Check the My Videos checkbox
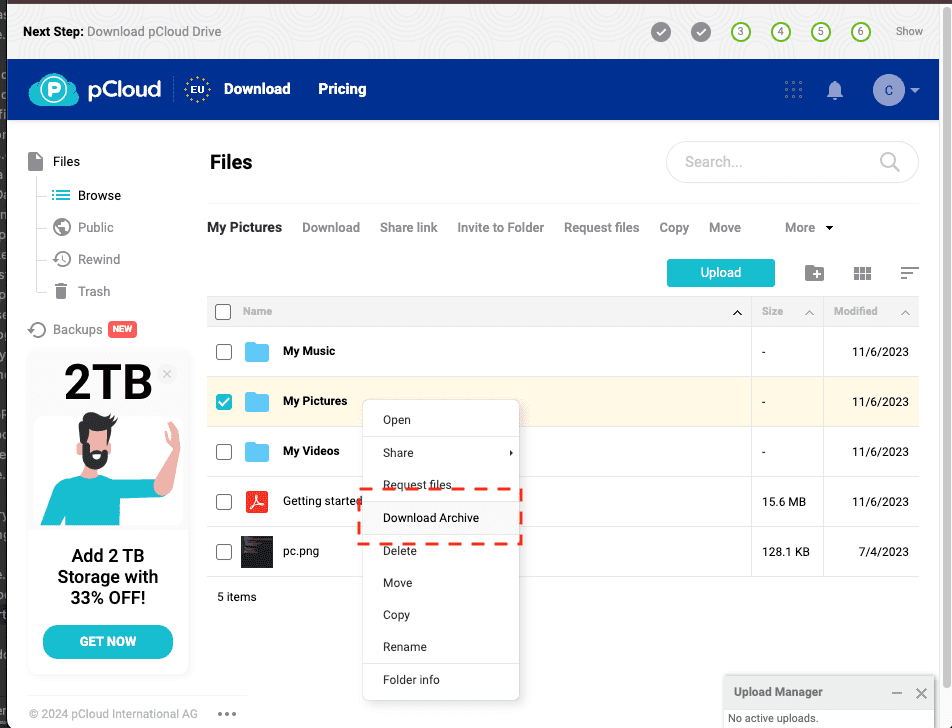Screen dimensions: 952x728 coord(224,452)
